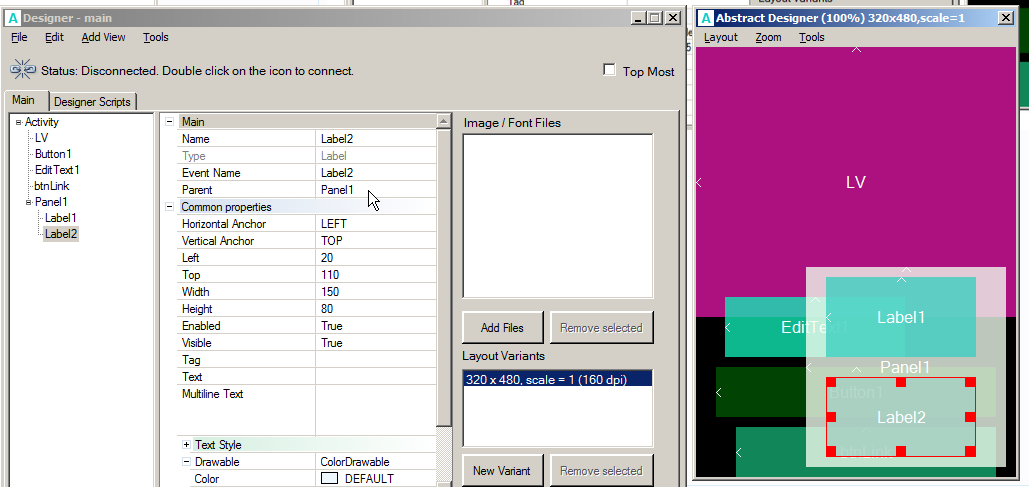Click the DEFAULT color swatch

329,479
